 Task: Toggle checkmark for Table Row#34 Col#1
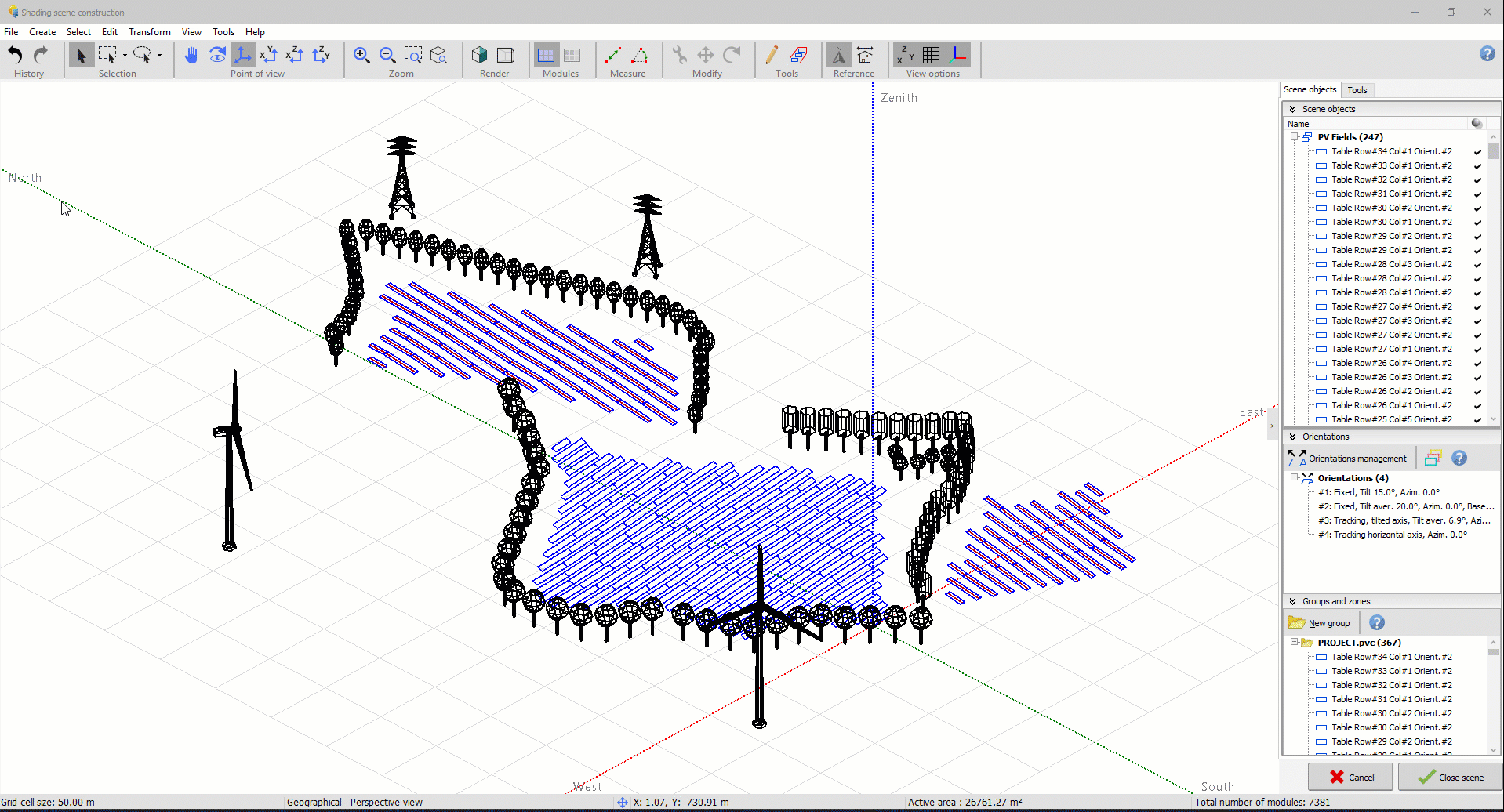tap(1477, 152)
